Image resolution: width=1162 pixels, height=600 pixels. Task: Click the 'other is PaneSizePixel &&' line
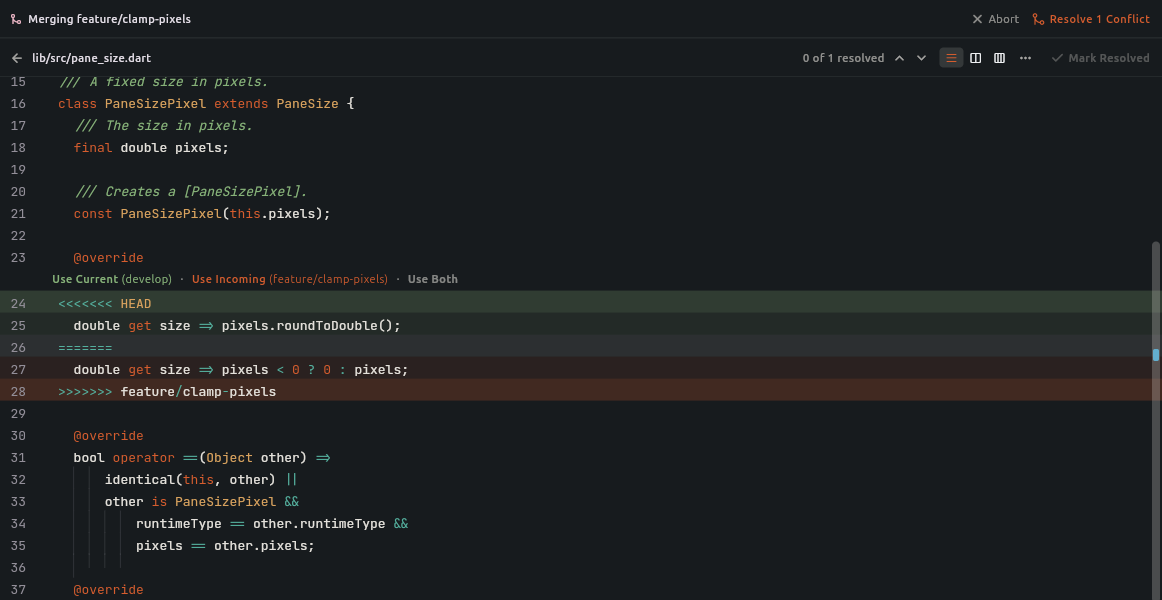(x=202, y=501)
